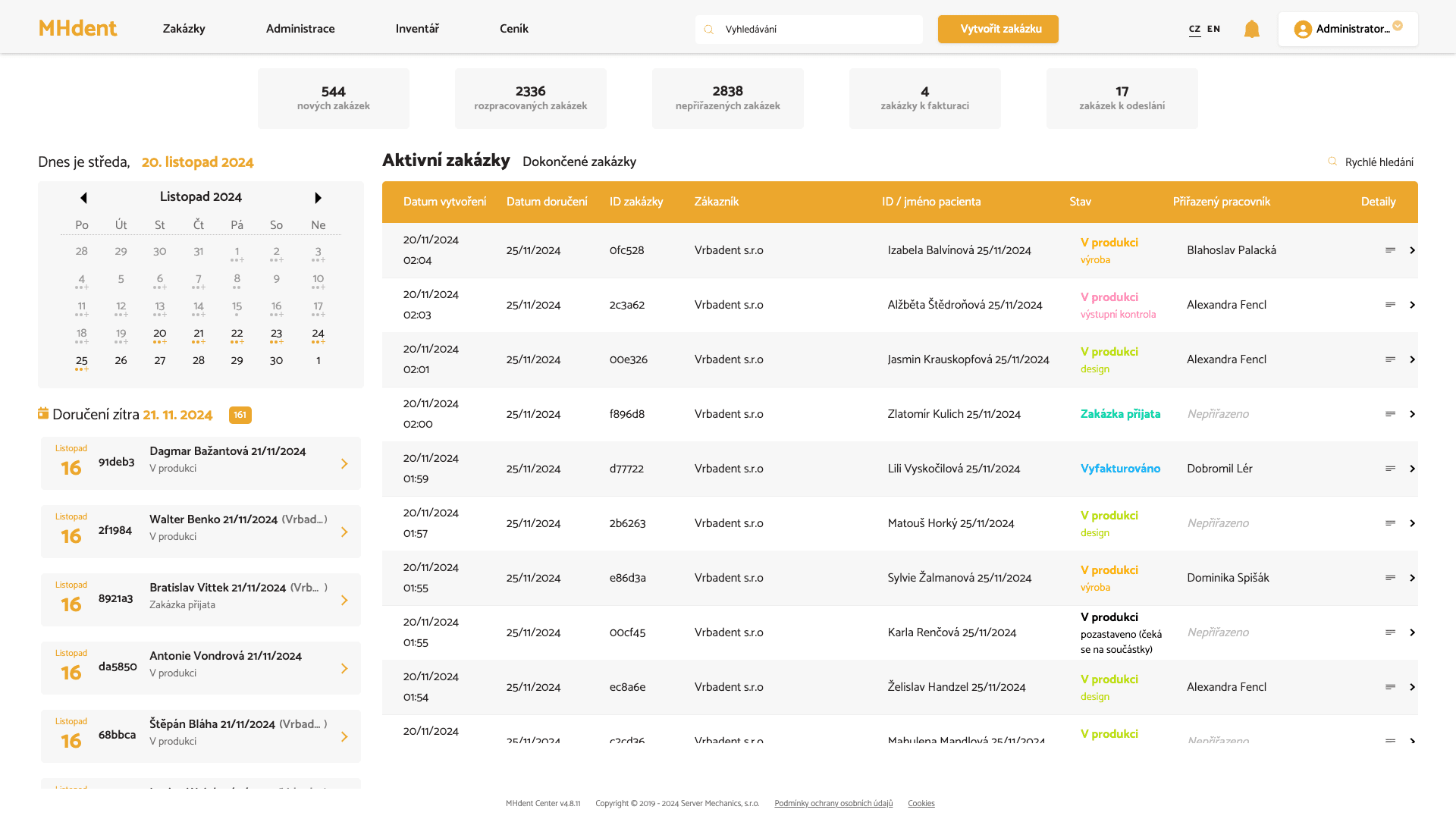
Task: Open detail arrow for order 2c3a62
Action: coord(1412,305)
